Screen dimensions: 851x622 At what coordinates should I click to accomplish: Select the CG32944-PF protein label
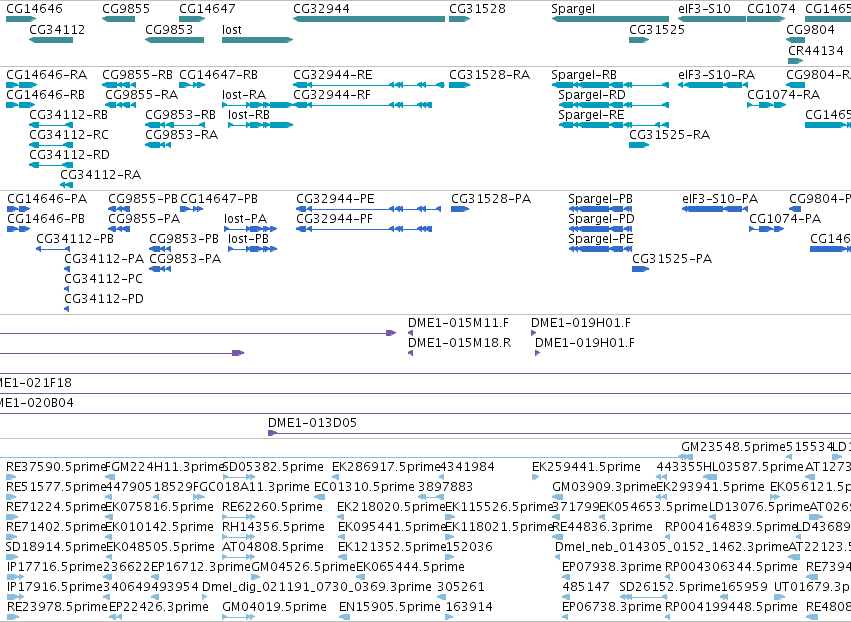335,219
